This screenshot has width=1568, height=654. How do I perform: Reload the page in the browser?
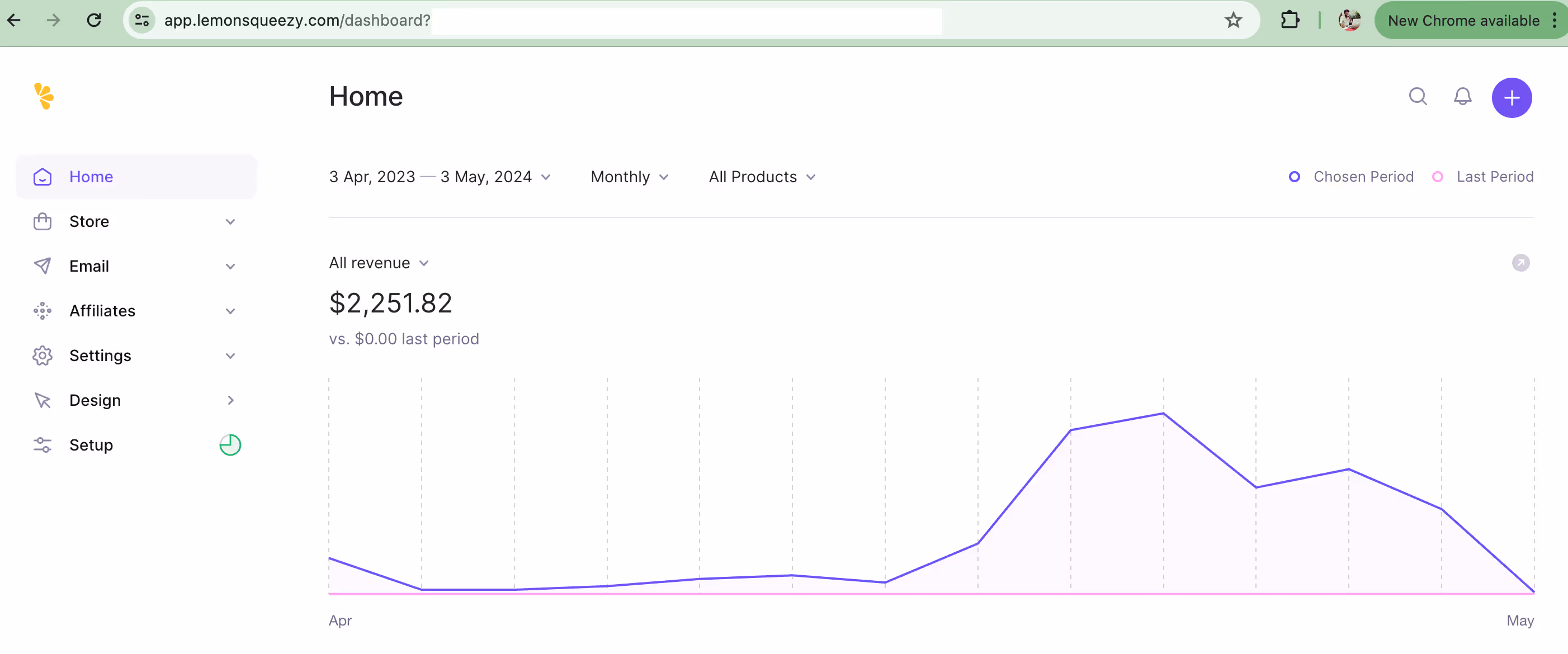(94, 21)
